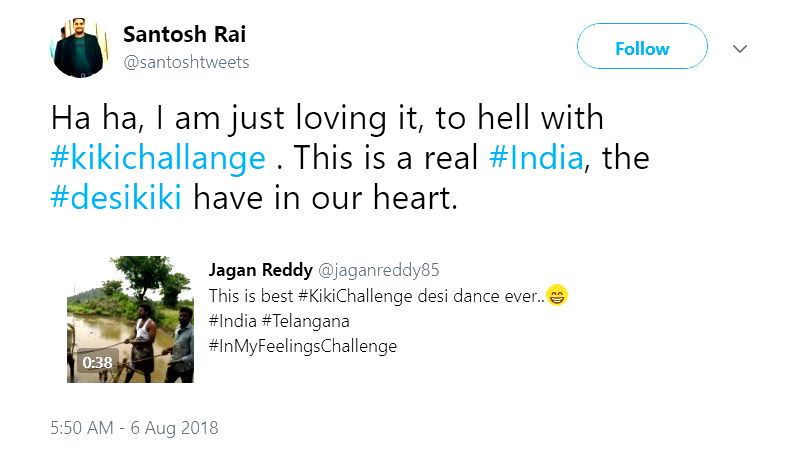This screenshot has width=800, height=453.
Task: Click the 5:50 AM - 6 Aug 2018 timestamp
Action: [x=134, y=428]
